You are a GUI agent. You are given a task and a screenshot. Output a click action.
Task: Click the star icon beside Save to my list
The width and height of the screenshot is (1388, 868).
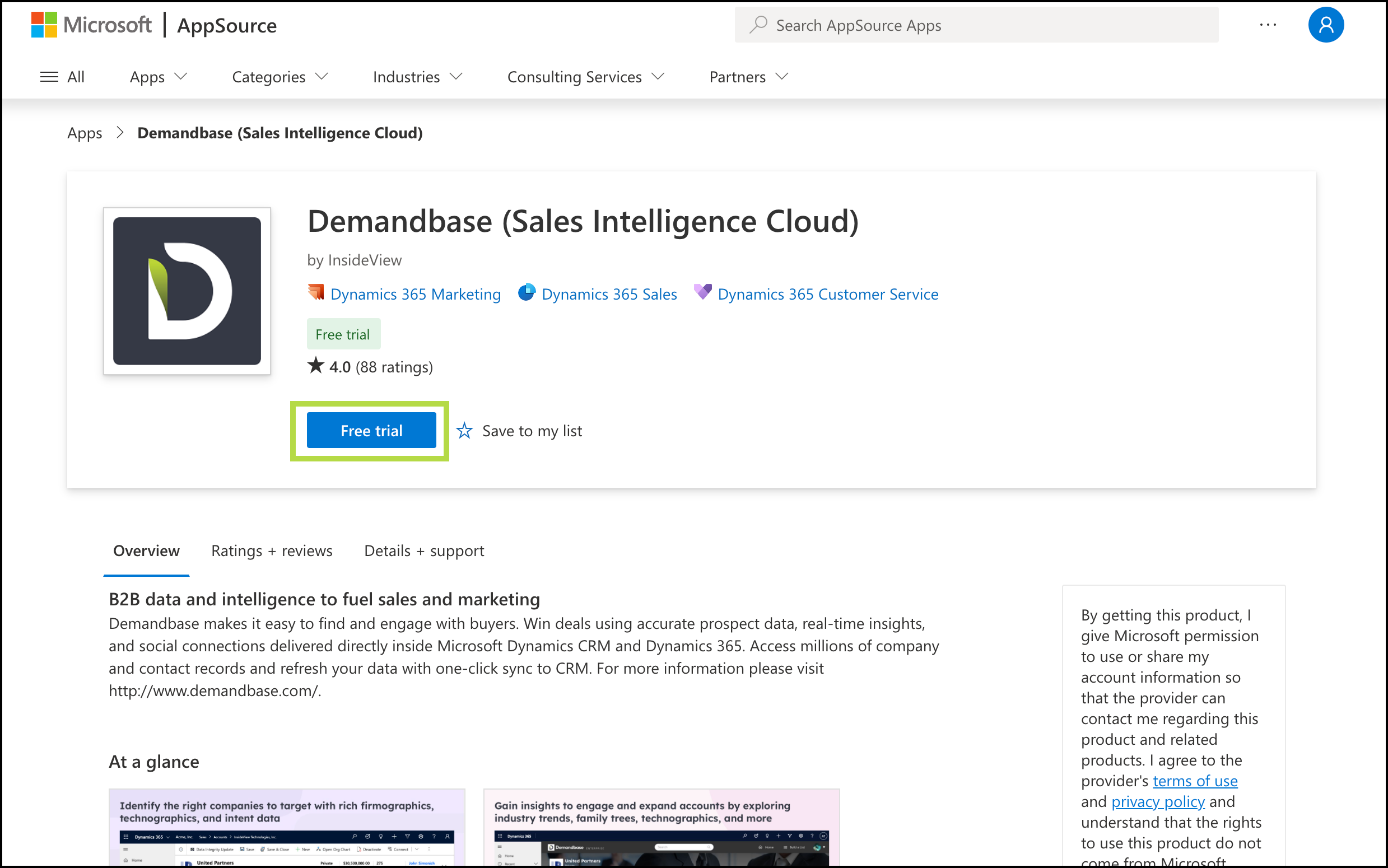464,431
